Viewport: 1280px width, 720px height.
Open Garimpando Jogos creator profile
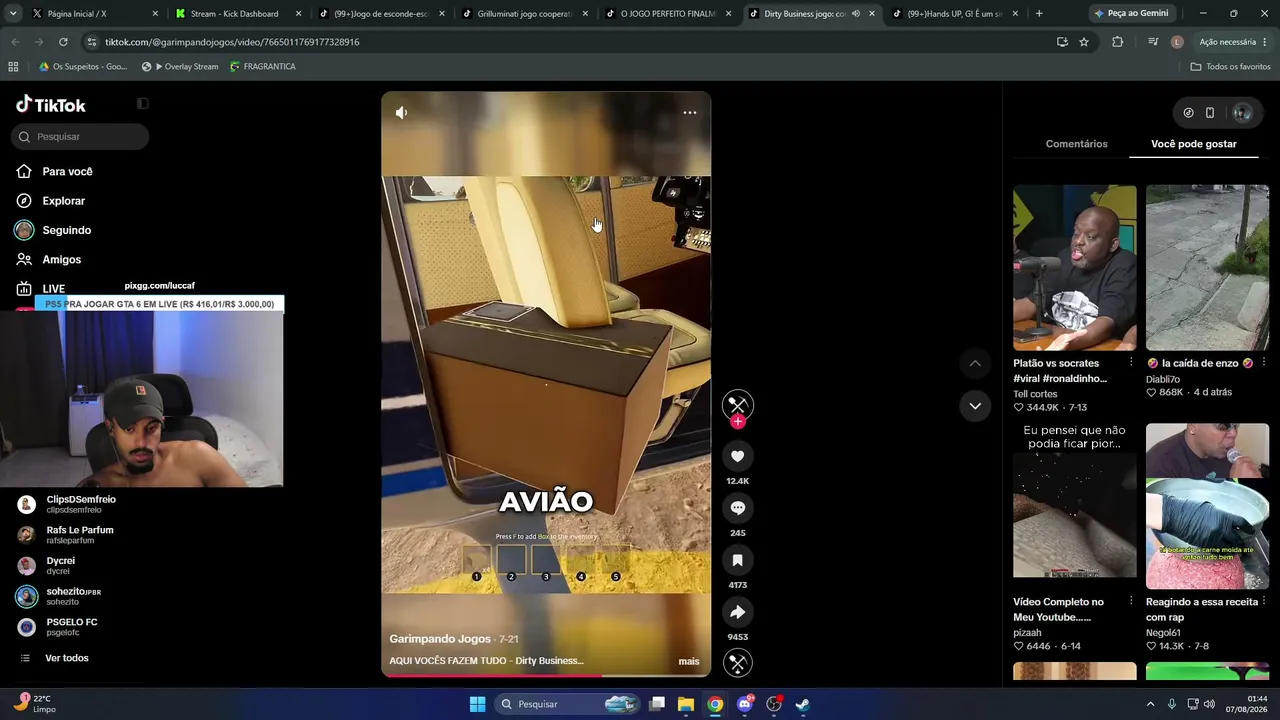440,639
